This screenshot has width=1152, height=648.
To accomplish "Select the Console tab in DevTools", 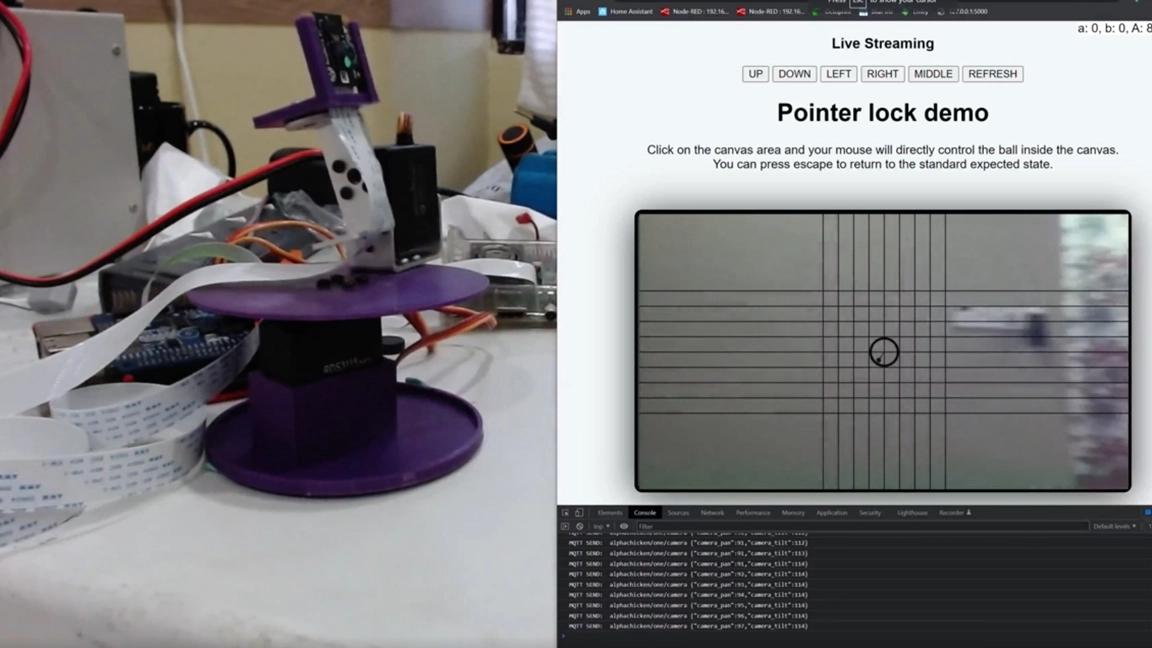I will click(x=644, y=513).
